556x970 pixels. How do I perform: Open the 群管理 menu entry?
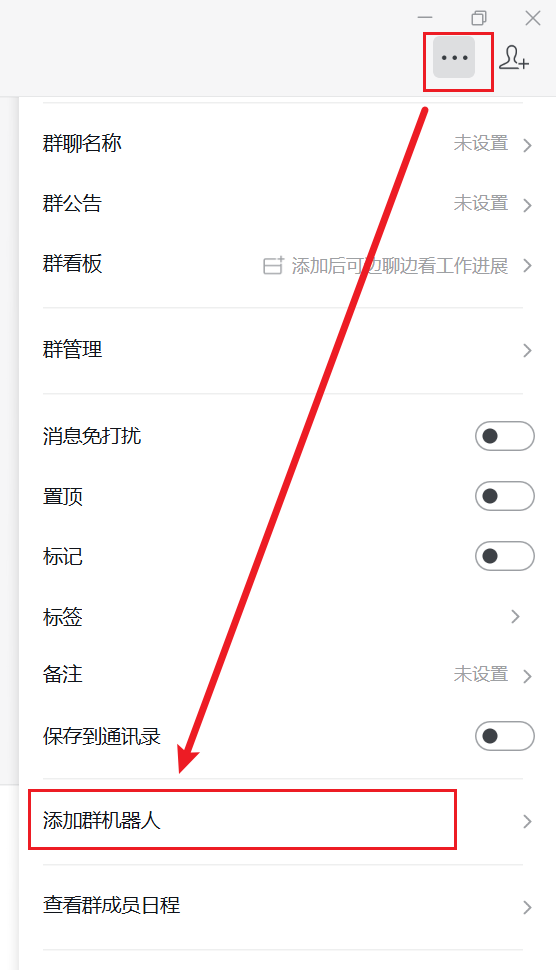tap(283, 350)
